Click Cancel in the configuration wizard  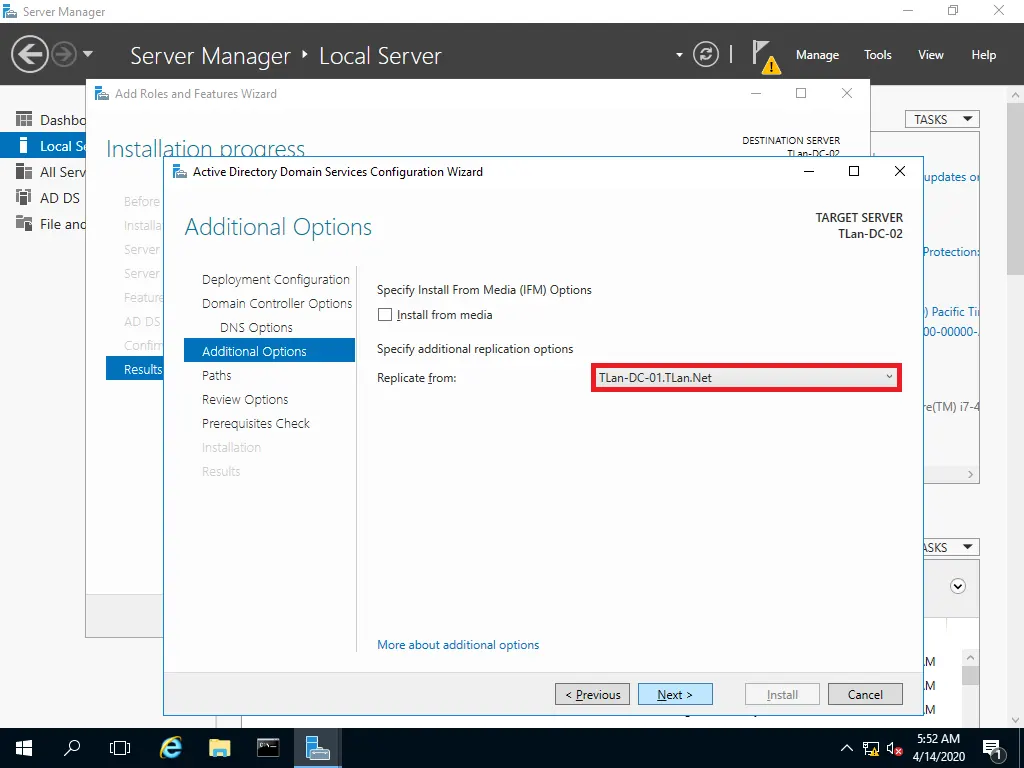point(865,694)
